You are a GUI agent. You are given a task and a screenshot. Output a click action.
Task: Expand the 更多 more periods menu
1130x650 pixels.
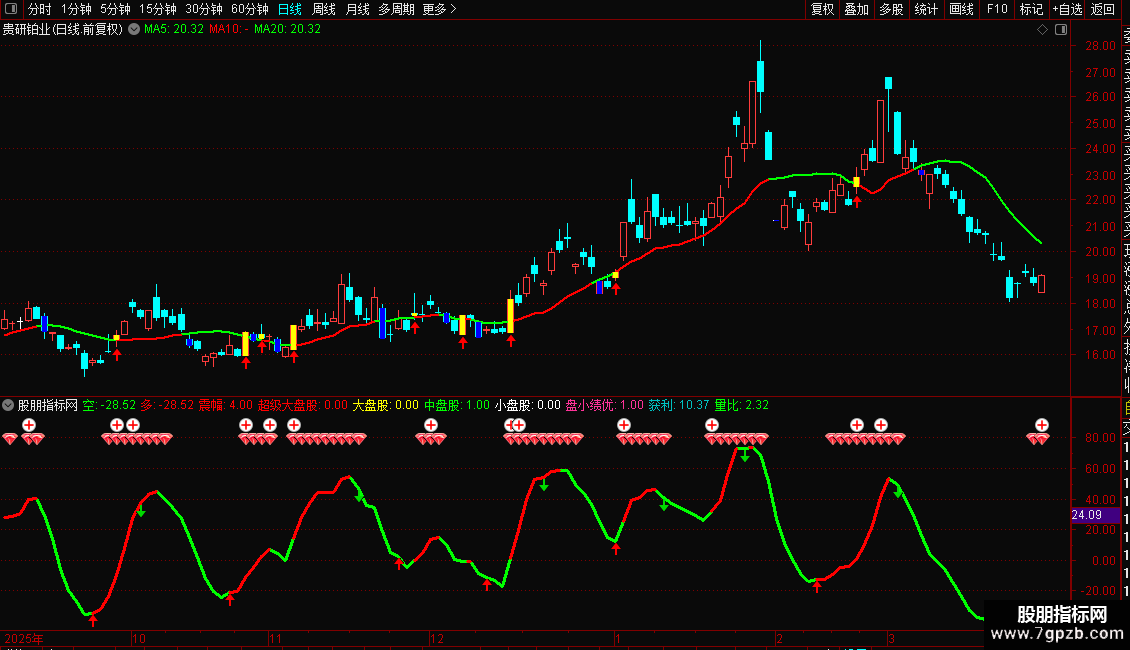[x=440, y=9]
